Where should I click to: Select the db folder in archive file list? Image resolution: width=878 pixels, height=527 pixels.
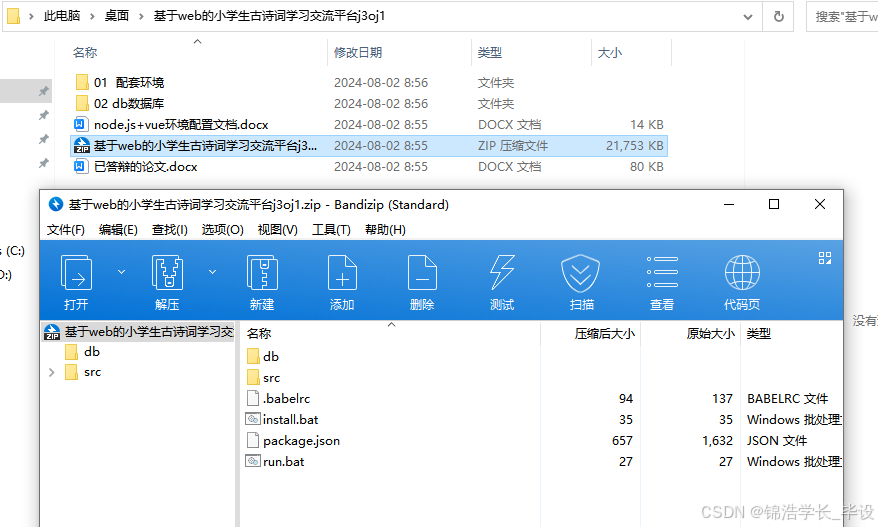pos(263,357)
